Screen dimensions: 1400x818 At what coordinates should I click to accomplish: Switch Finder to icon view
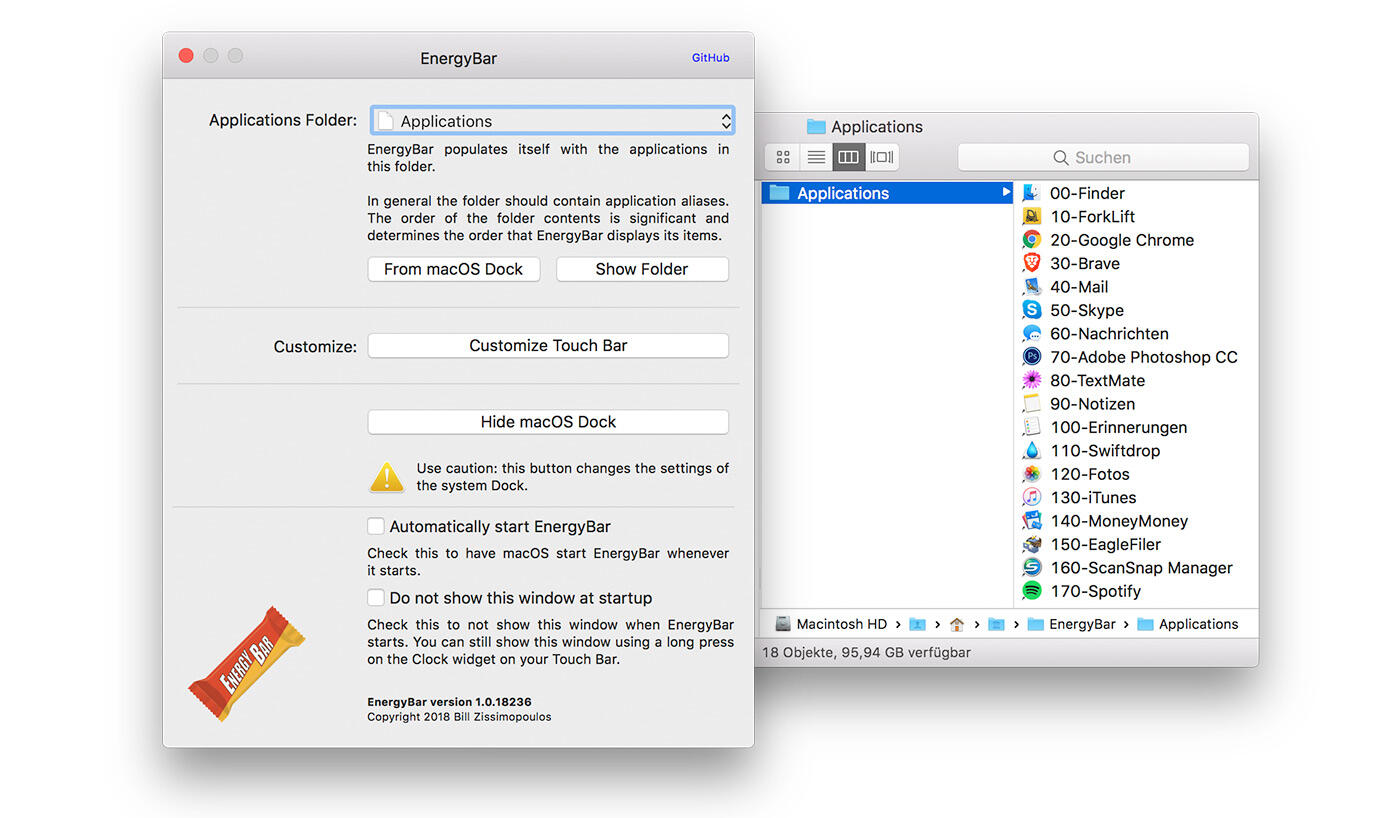coord(783,157)
